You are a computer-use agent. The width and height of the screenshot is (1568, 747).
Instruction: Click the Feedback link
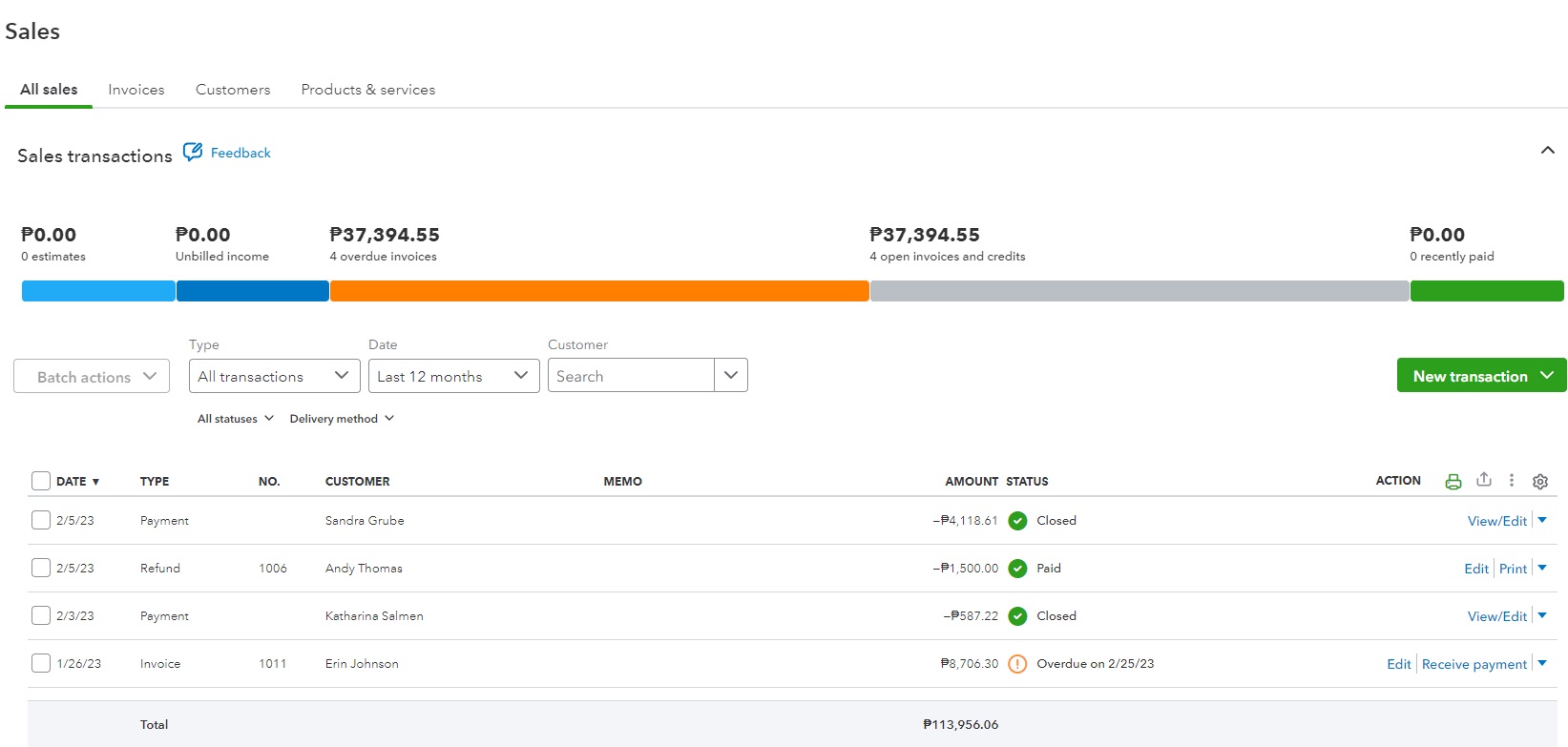pyautogui.click(x=240, y=153)
